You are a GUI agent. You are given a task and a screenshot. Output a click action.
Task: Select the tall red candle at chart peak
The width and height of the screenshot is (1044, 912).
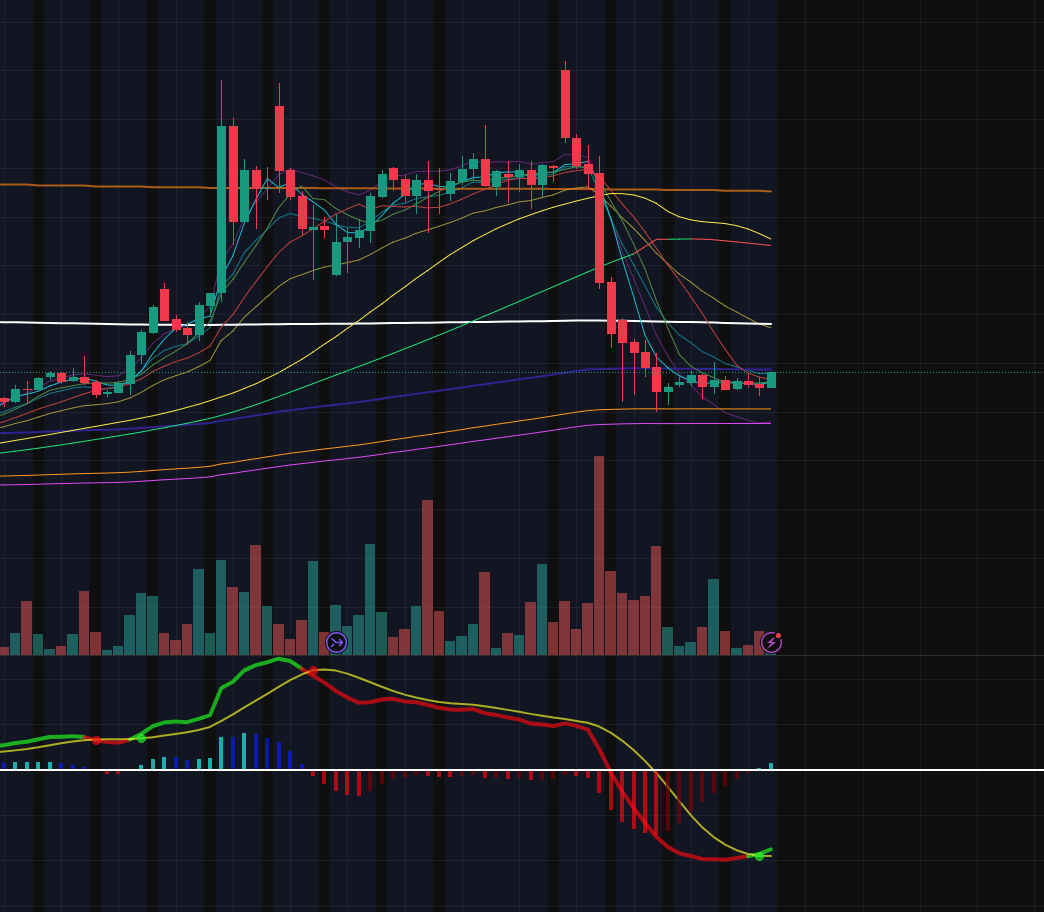565,103
